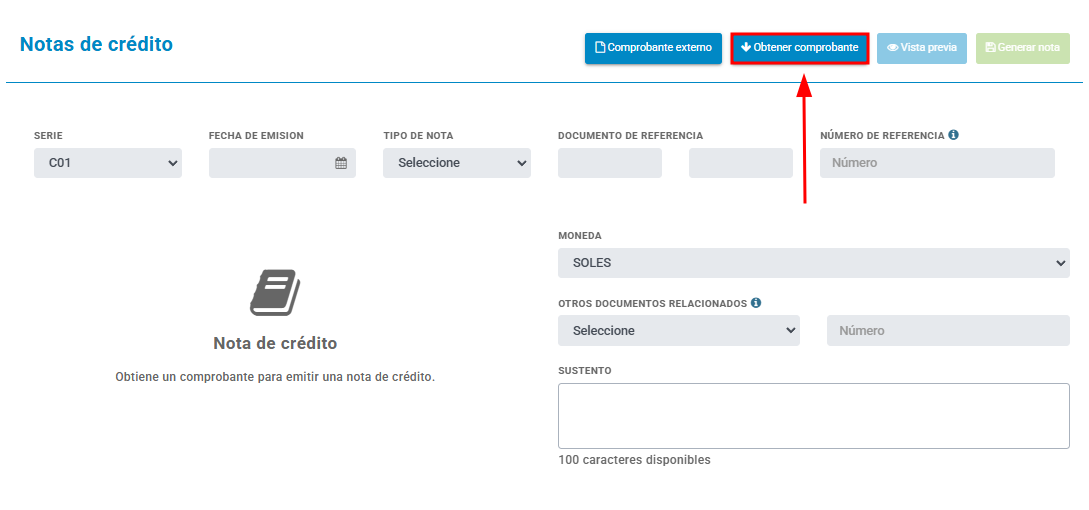Image resolution: width=1089 pixels, height=510 pixels.
Task: Open calendar icon in Fecha de emision
Action: [341, 163]
